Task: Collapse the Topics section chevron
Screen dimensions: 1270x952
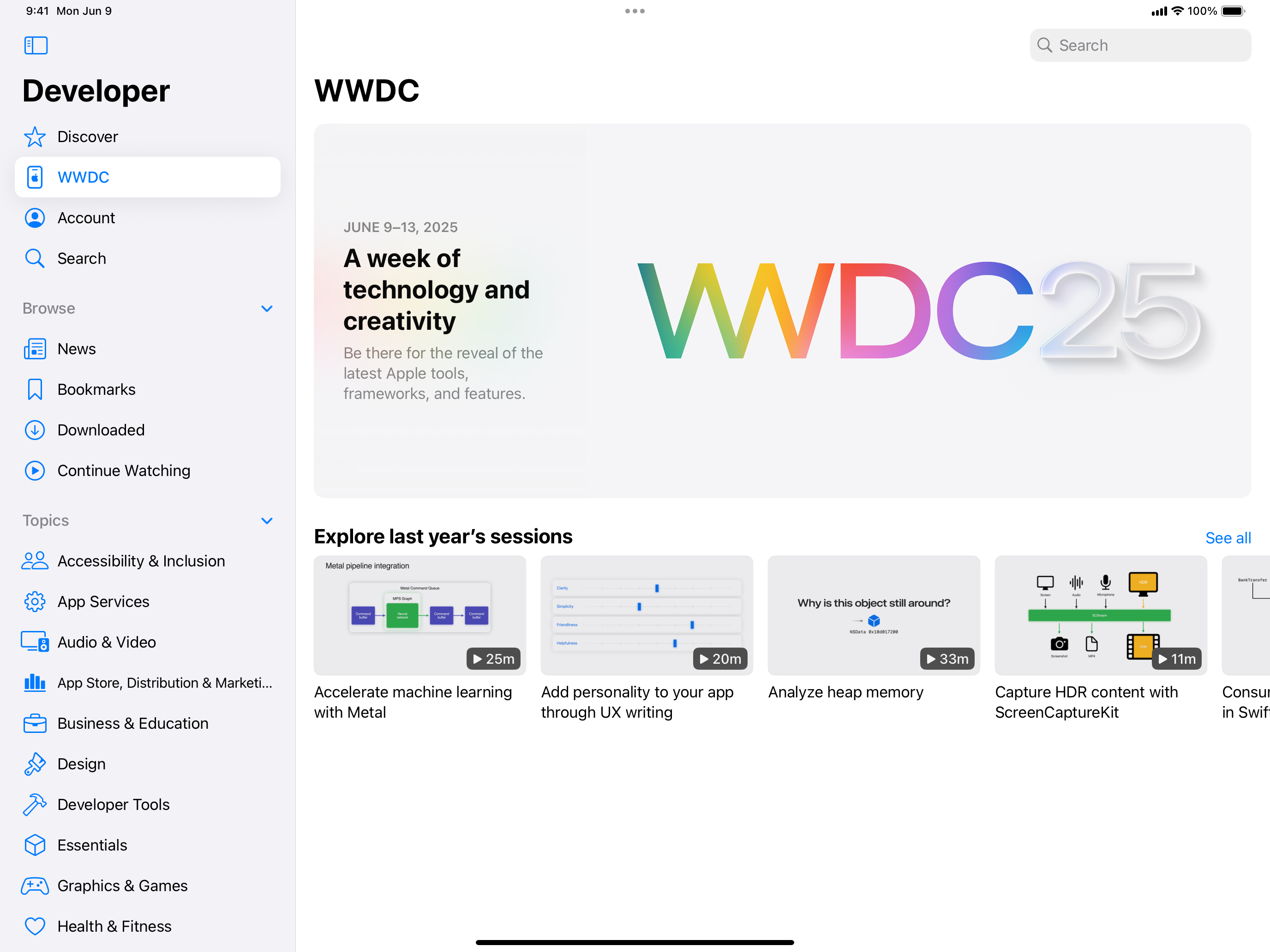Action: point(266,521)
